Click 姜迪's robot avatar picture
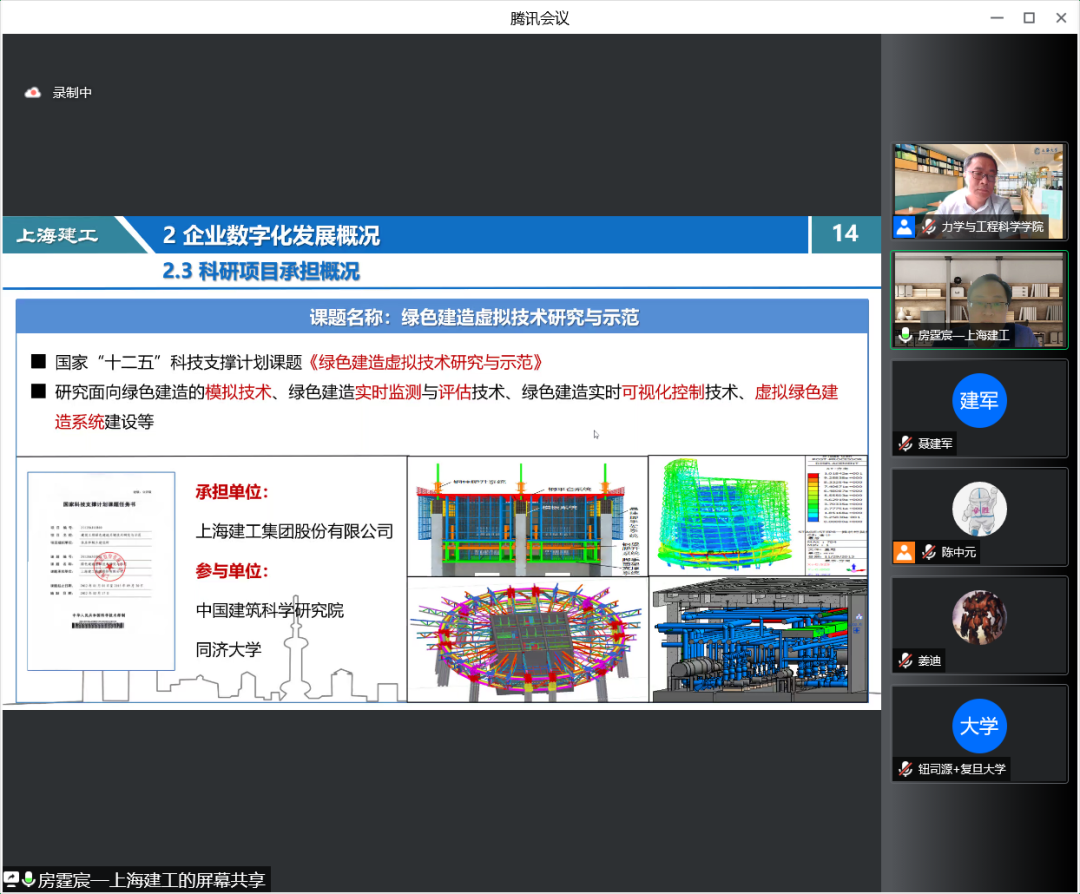 pos(979,617)
